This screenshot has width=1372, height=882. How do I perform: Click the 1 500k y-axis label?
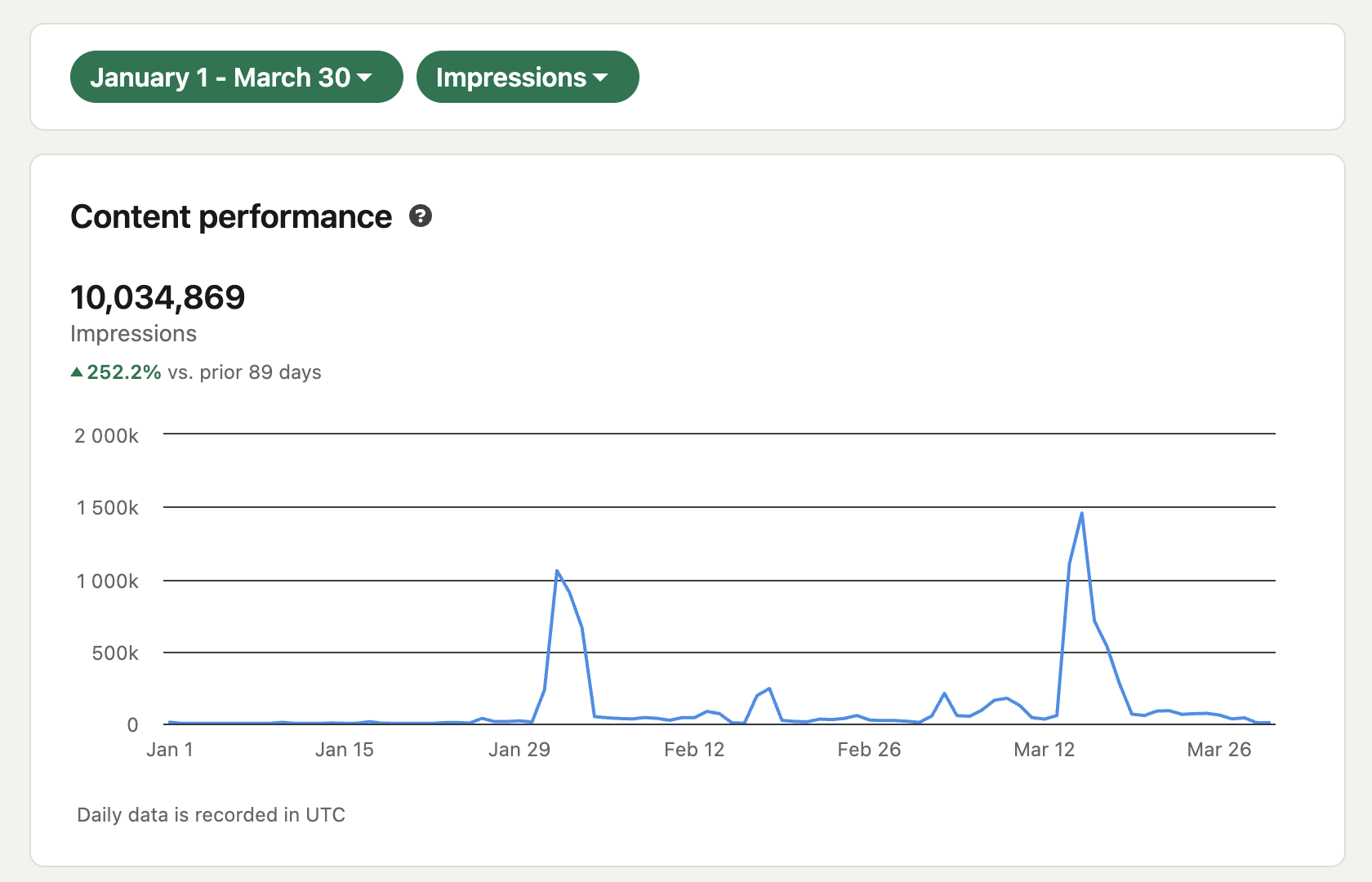(108, 508)
